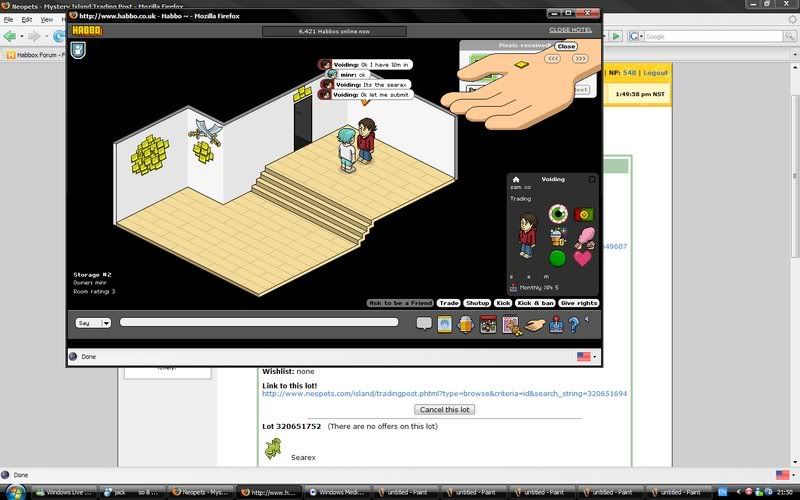Click the blue question mark help icon

pos(573,324)
